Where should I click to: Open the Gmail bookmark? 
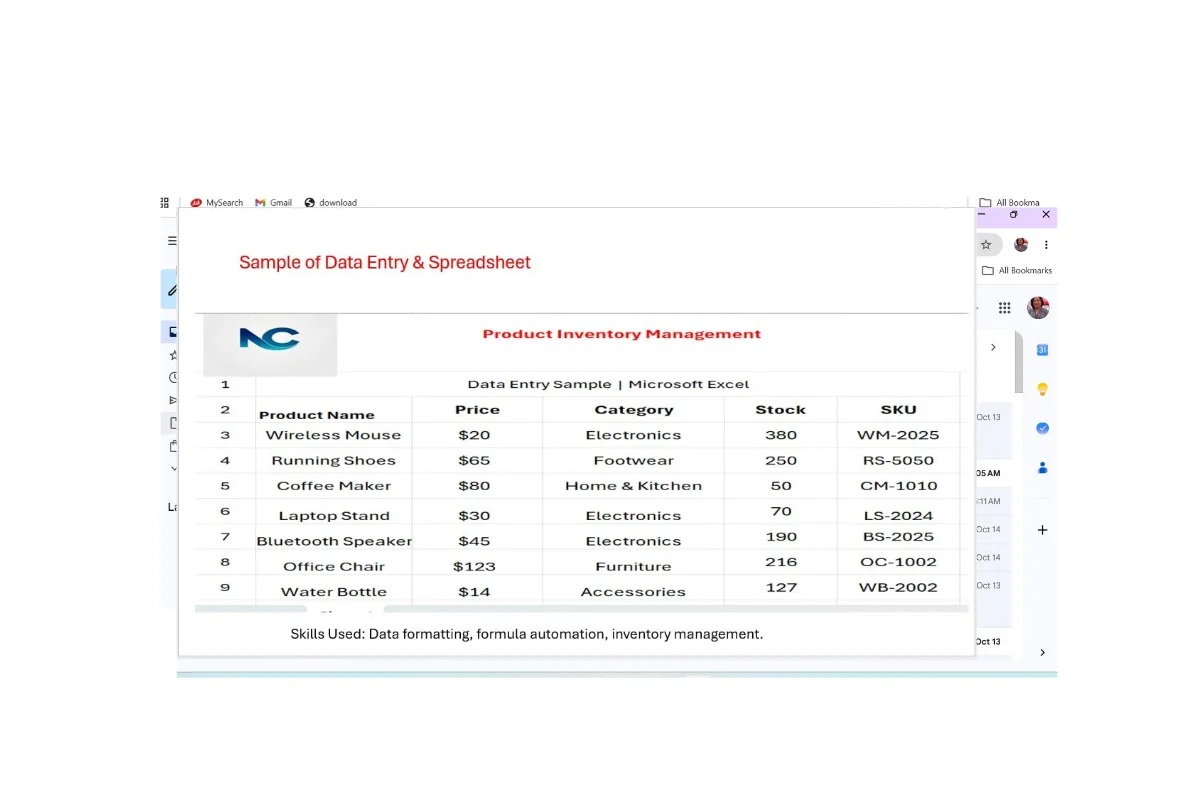tap(273, 202)
